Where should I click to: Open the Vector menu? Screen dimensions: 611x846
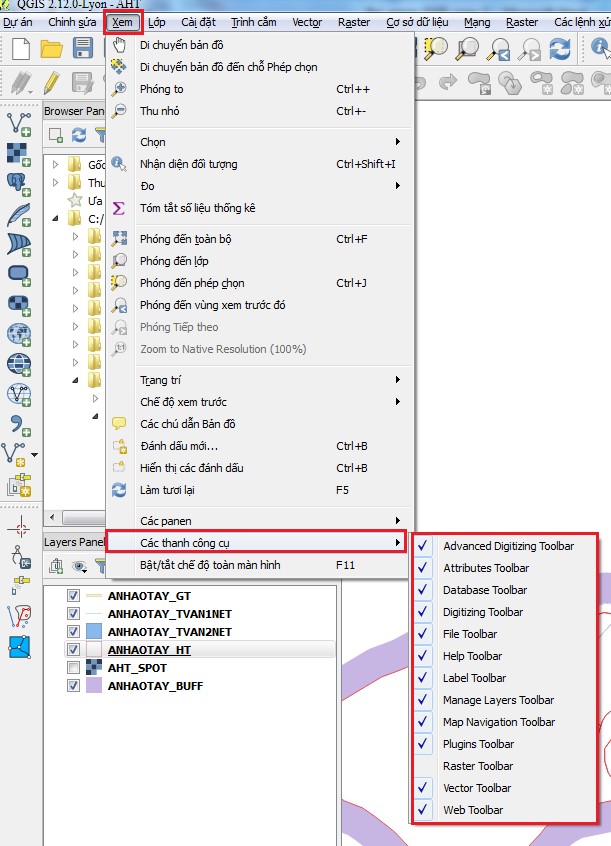(307, 22)
